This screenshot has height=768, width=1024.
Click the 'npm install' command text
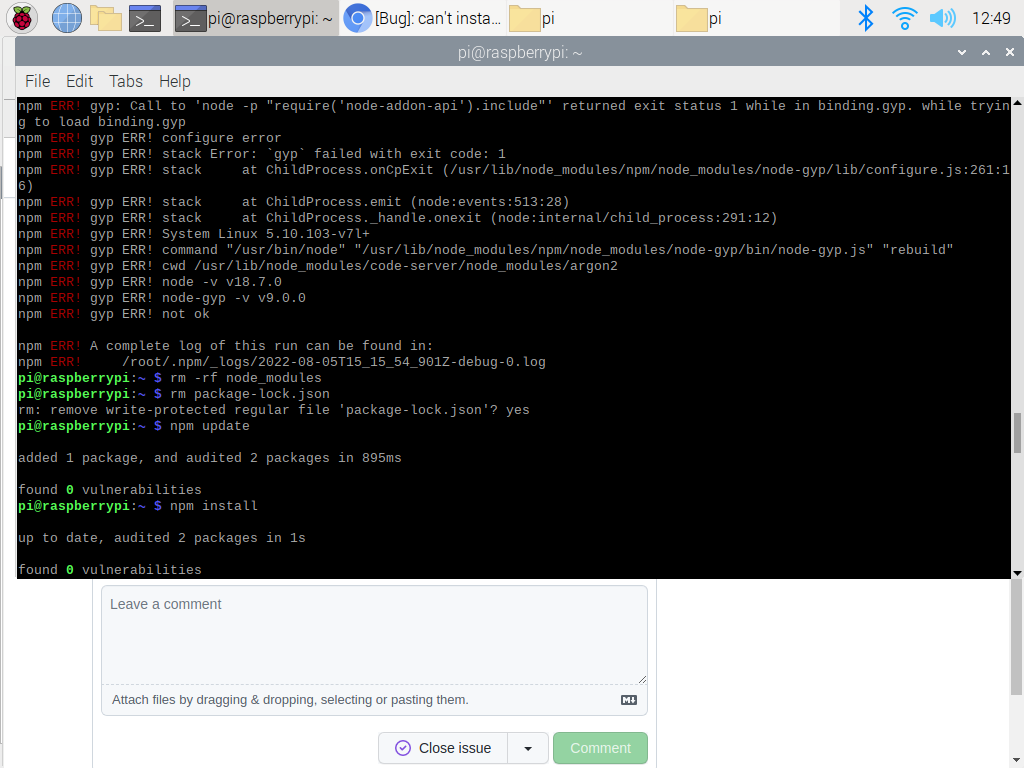coord(214,506)
